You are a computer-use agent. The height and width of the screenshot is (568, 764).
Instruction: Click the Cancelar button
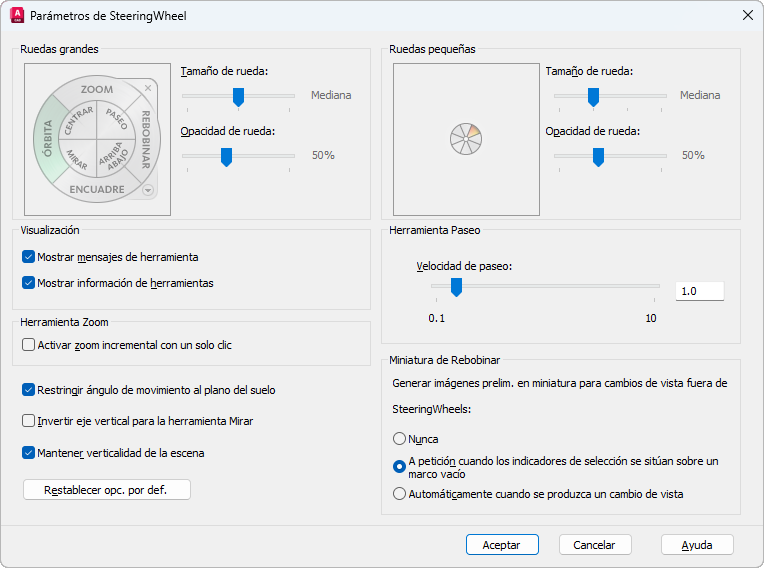tap(595, 545)
